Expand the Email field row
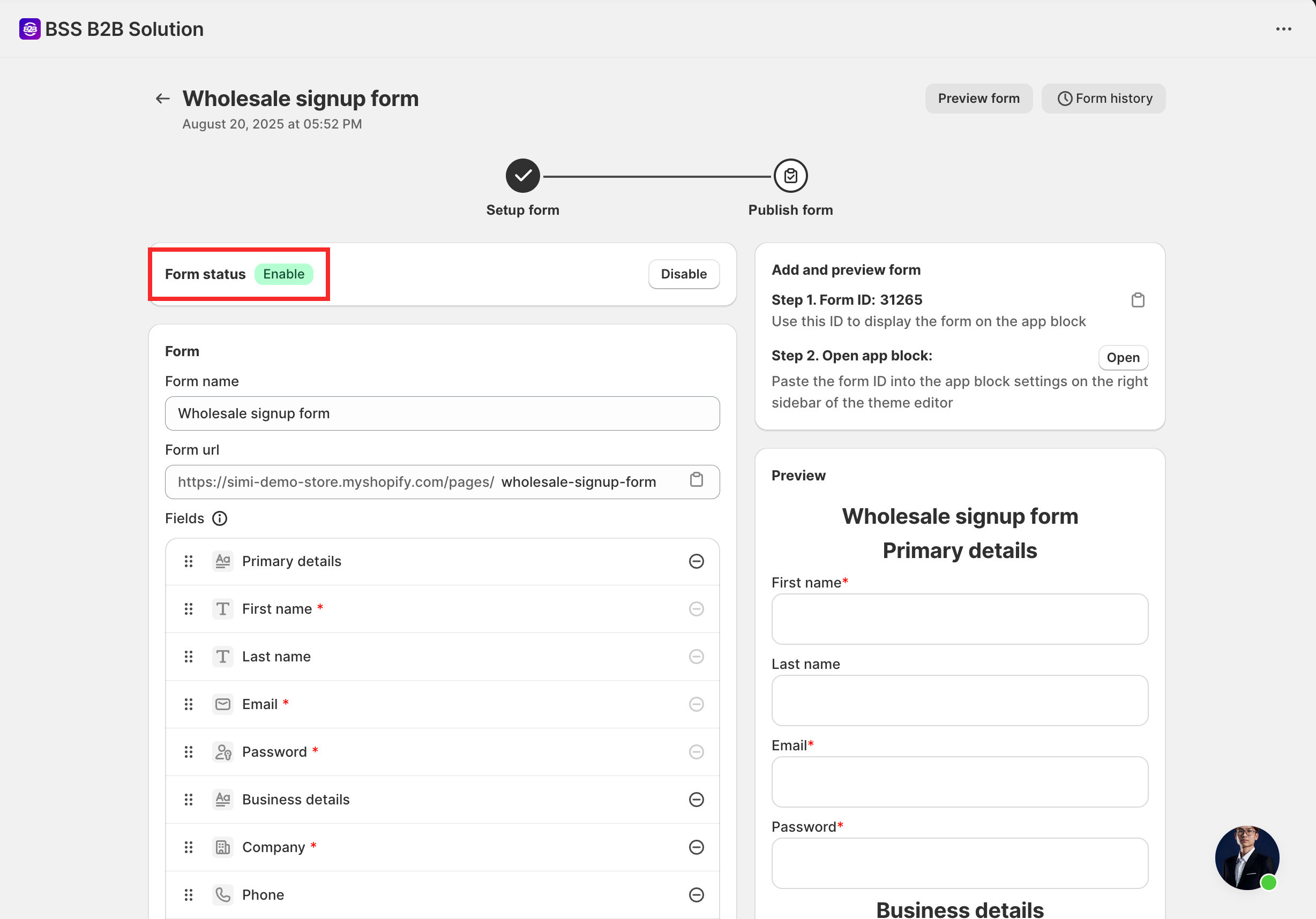 260,704
